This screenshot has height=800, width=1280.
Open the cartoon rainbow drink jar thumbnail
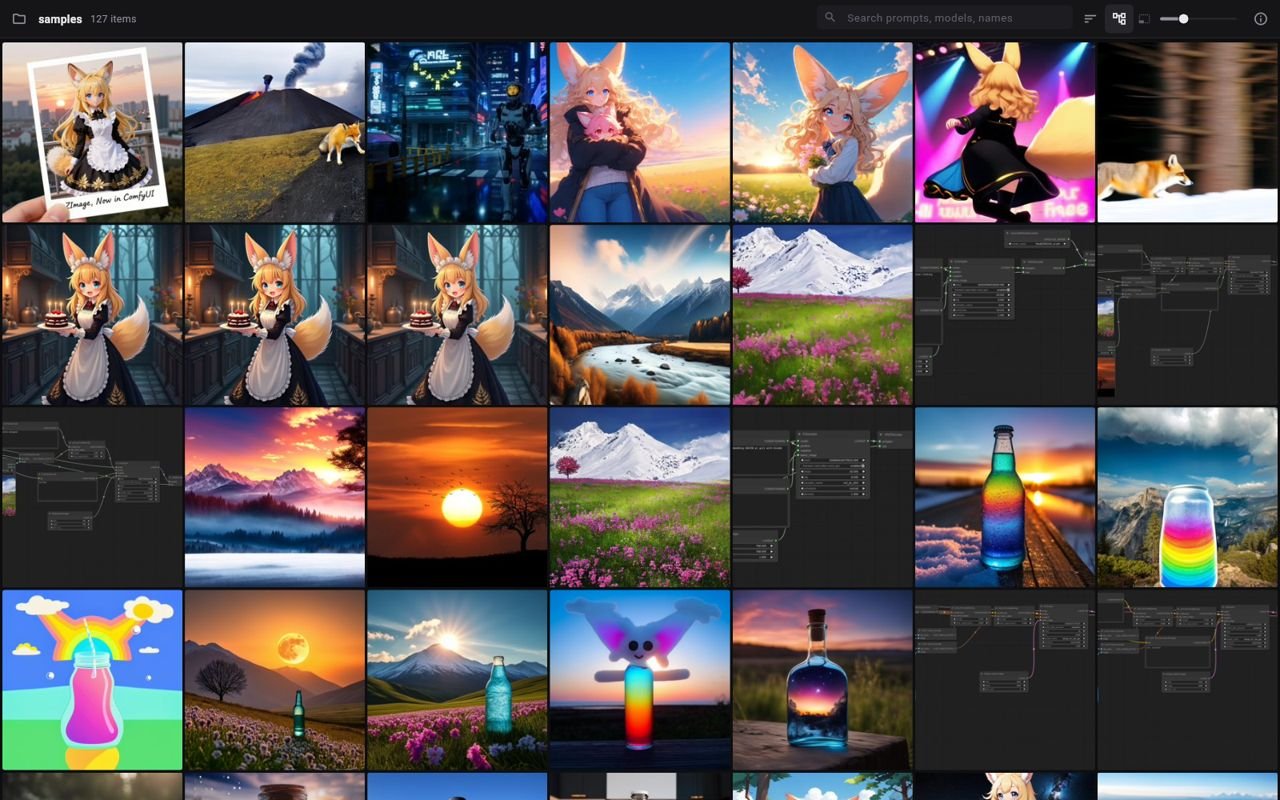[92, 680]
